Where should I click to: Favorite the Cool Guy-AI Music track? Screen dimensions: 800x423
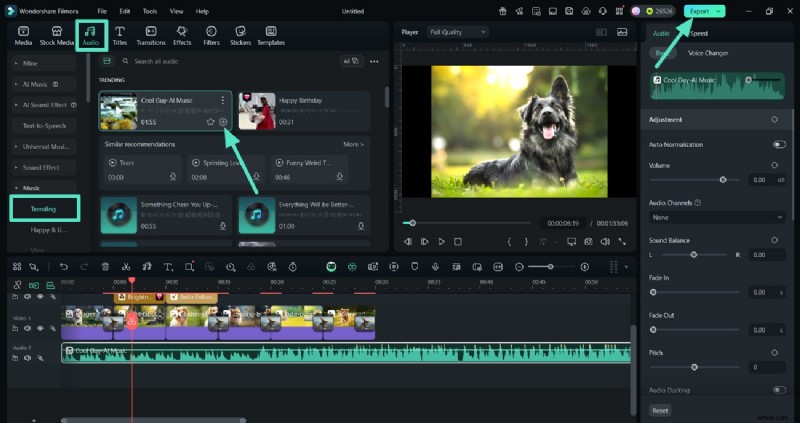(x=210, y=122)
